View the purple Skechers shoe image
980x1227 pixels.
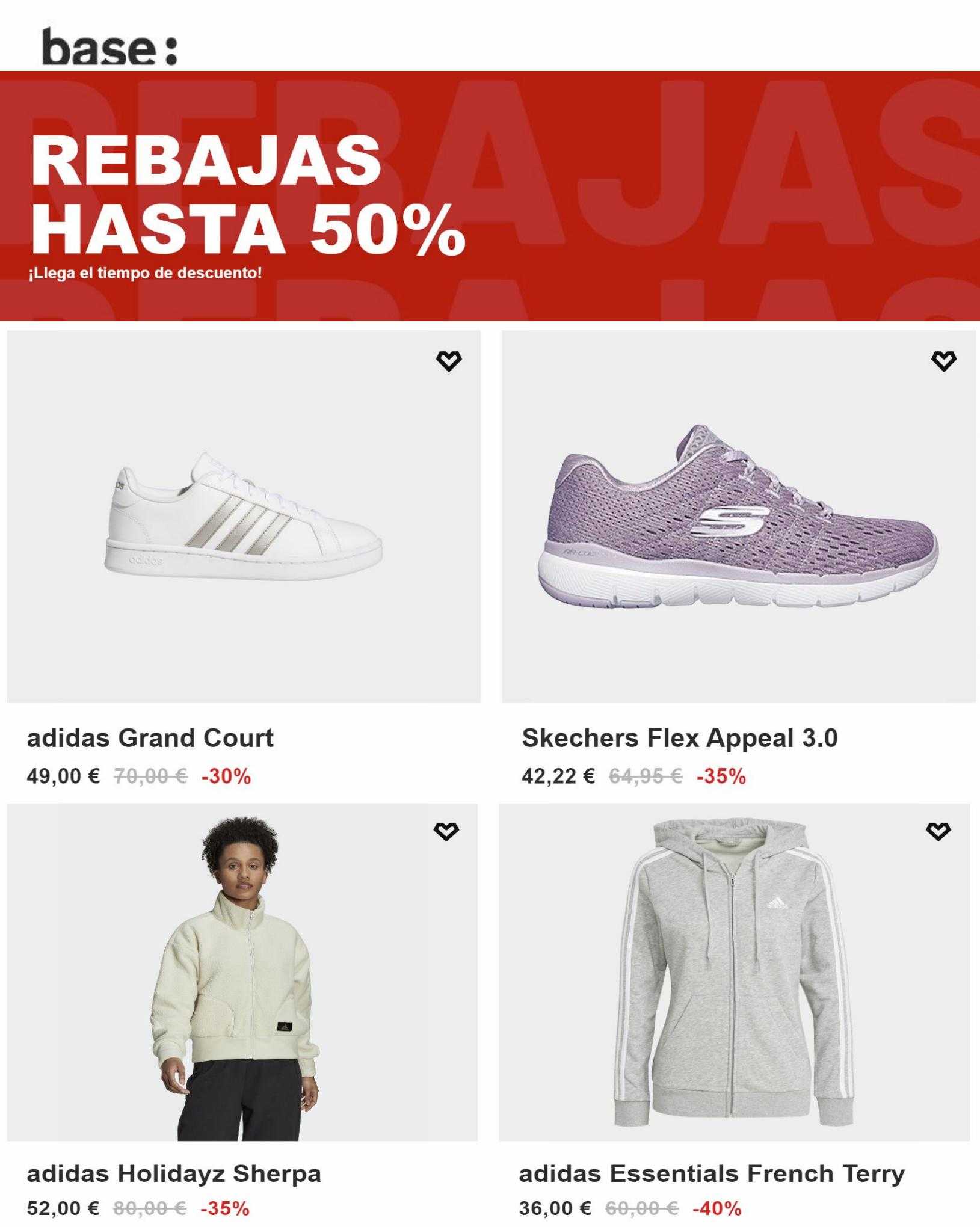click(x=738, y=516)
